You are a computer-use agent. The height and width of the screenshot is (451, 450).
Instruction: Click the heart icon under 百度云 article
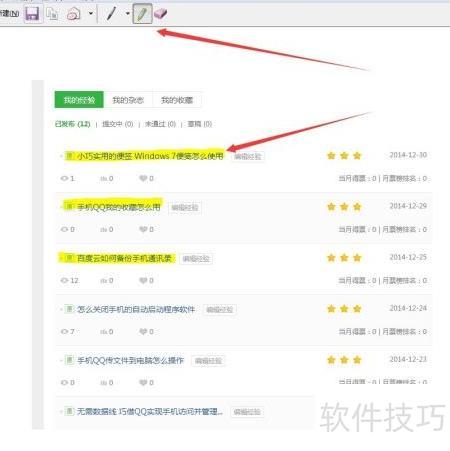tap(143, 280)
